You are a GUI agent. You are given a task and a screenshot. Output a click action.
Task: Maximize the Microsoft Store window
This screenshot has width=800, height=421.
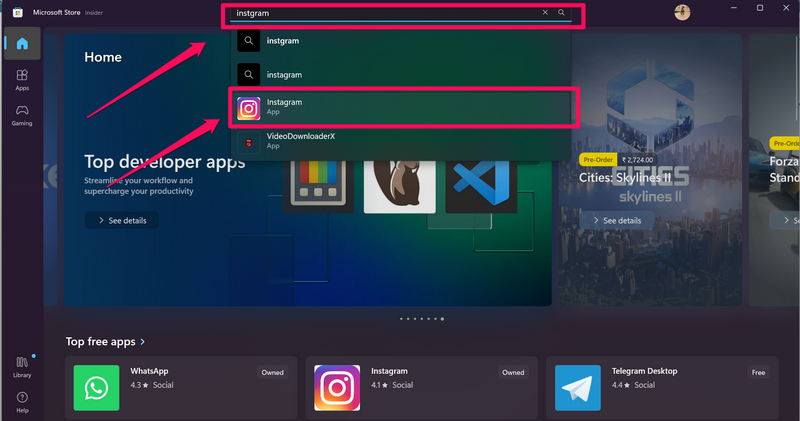click(760, 8)
